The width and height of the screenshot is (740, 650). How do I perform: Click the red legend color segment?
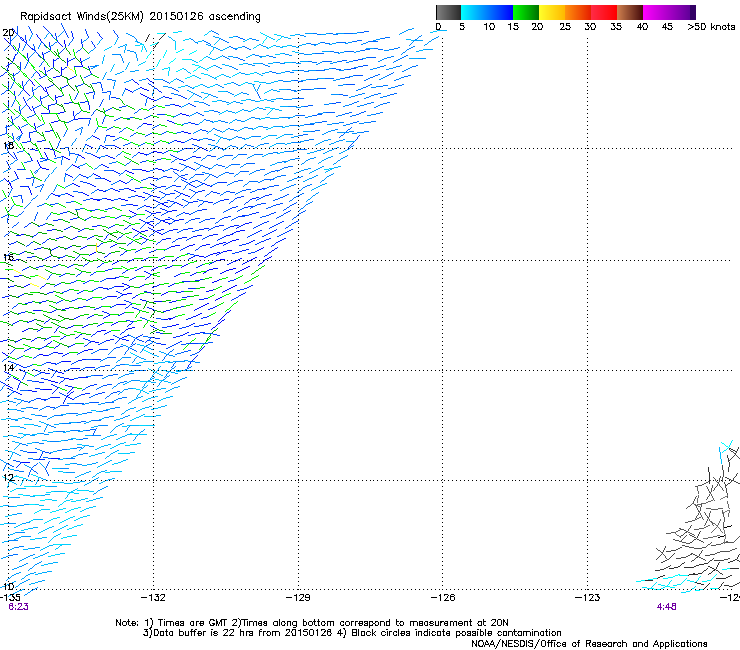pyautogui.click(x=604, y=12)
